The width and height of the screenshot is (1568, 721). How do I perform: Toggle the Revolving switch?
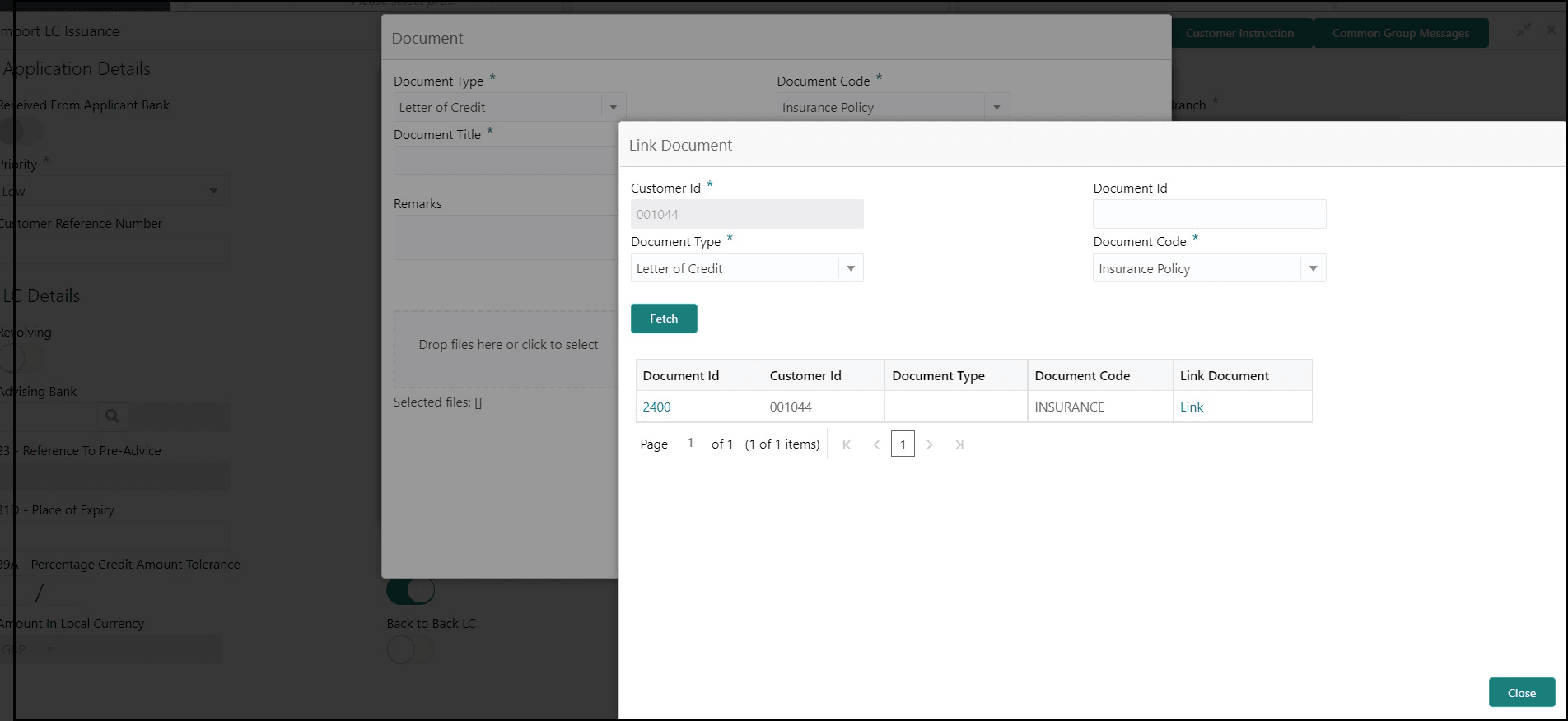click(21, 358)
